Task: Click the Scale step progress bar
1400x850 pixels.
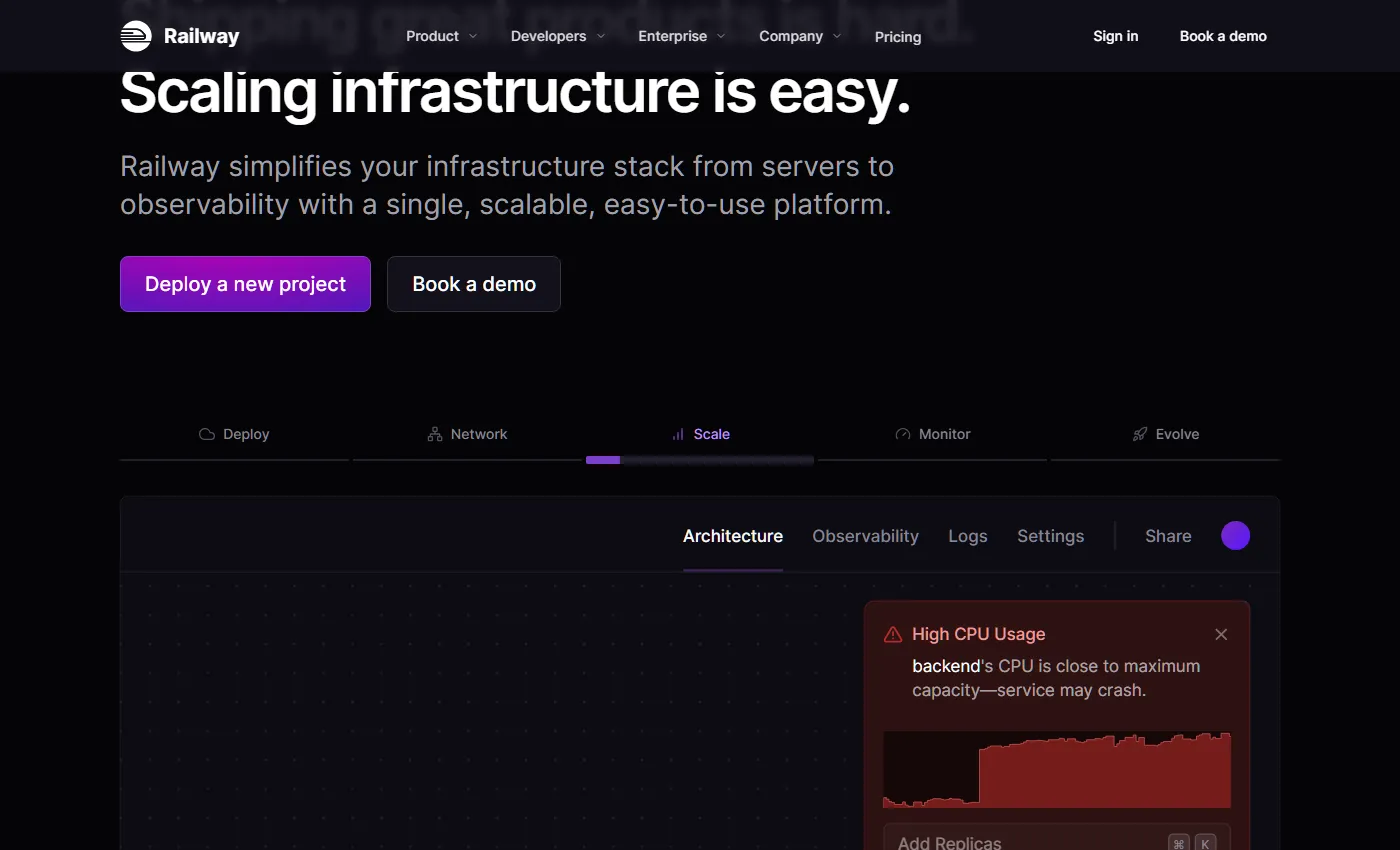Action: coord(699,460)
